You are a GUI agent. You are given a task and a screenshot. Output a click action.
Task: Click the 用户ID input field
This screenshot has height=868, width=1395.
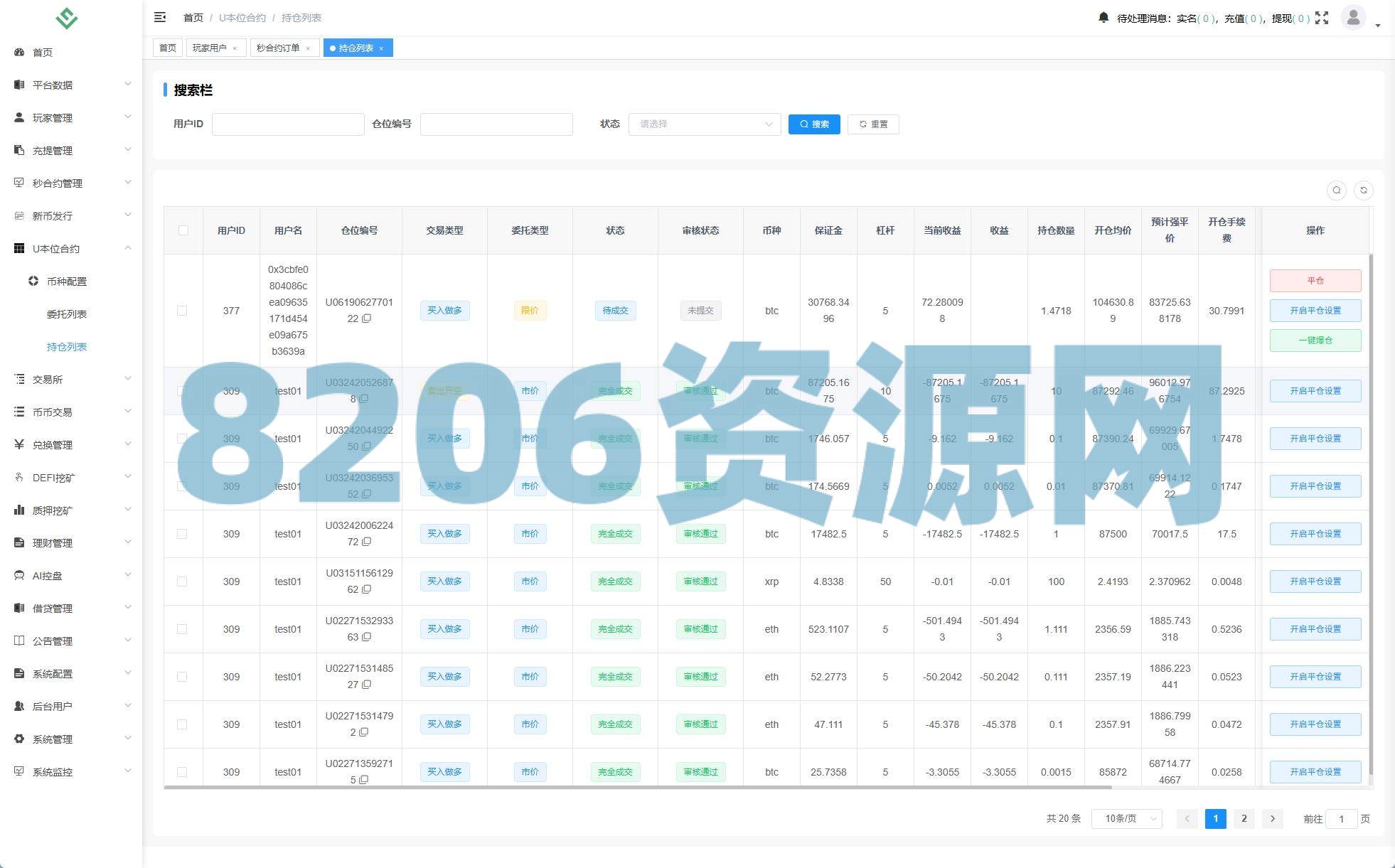coord(288,124)
